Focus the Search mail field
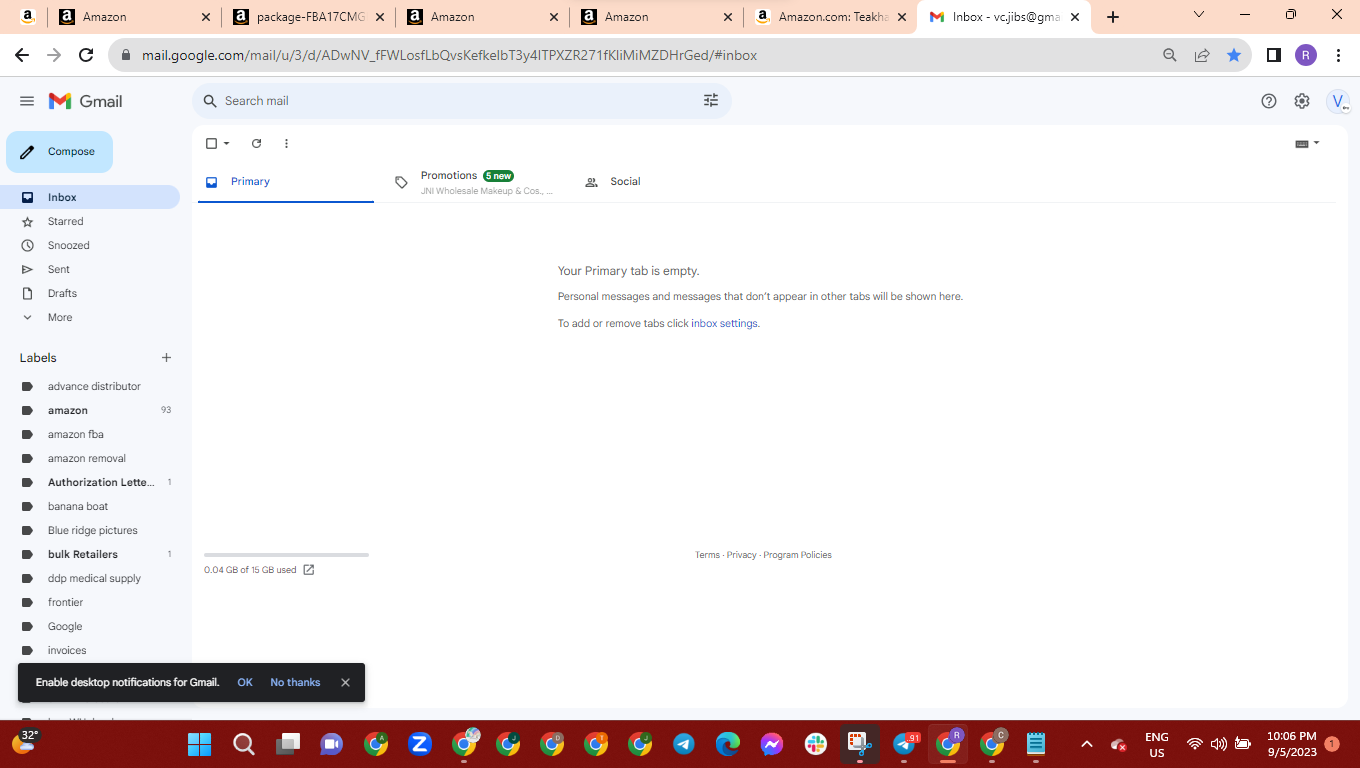This screenshot has width=1360, height=768. point(461,101)
